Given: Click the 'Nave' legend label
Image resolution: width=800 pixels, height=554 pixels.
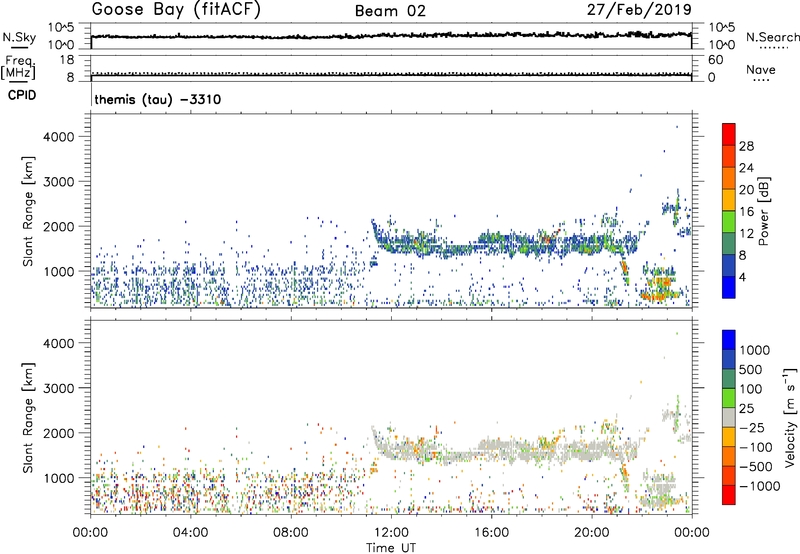Looking at the screenshot, I should [x=761, y=70].
